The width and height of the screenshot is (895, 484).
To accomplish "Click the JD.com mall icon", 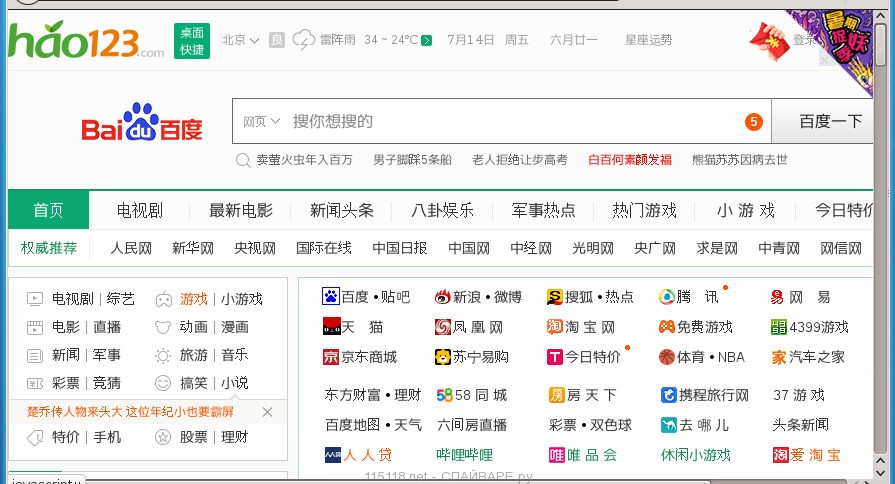I will pyautogui.click(x=331, y=357).
